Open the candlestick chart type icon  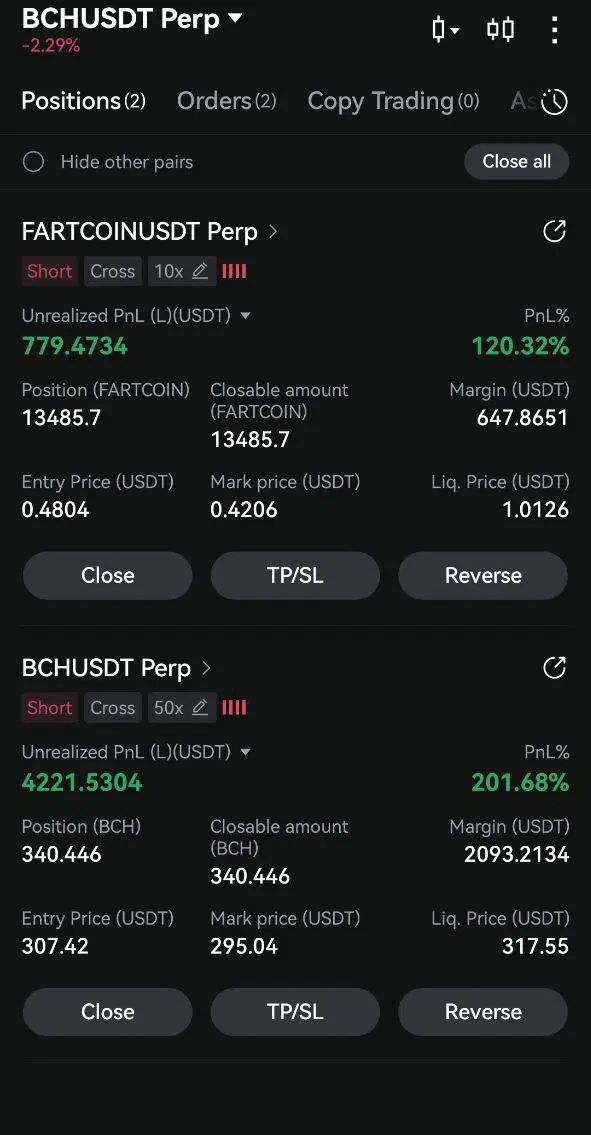point(445,29)
